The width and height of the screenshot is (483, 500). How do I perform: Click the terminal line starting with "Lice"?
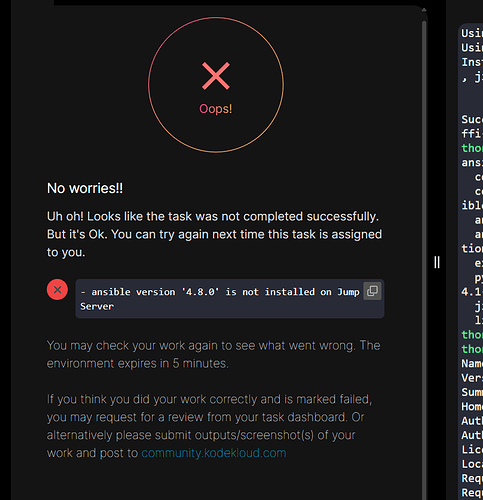tap(472, 449)
